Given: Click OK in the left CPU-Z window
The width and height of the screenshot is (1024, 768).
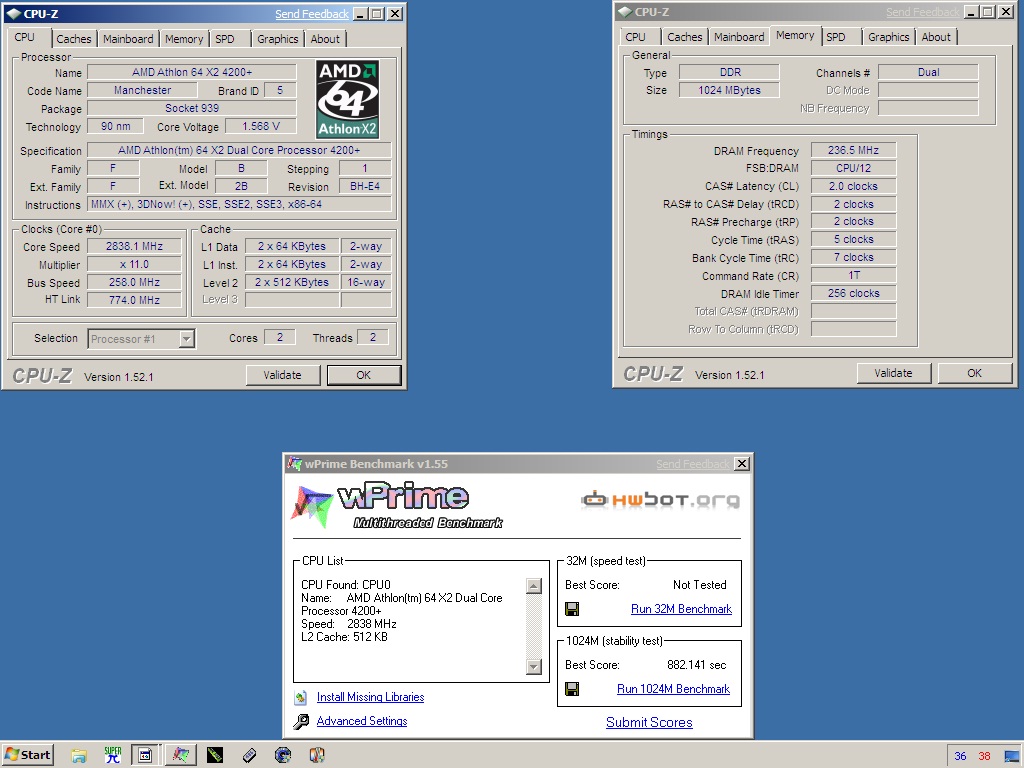Looking at the screenshot, I should [x=364, y=376].
